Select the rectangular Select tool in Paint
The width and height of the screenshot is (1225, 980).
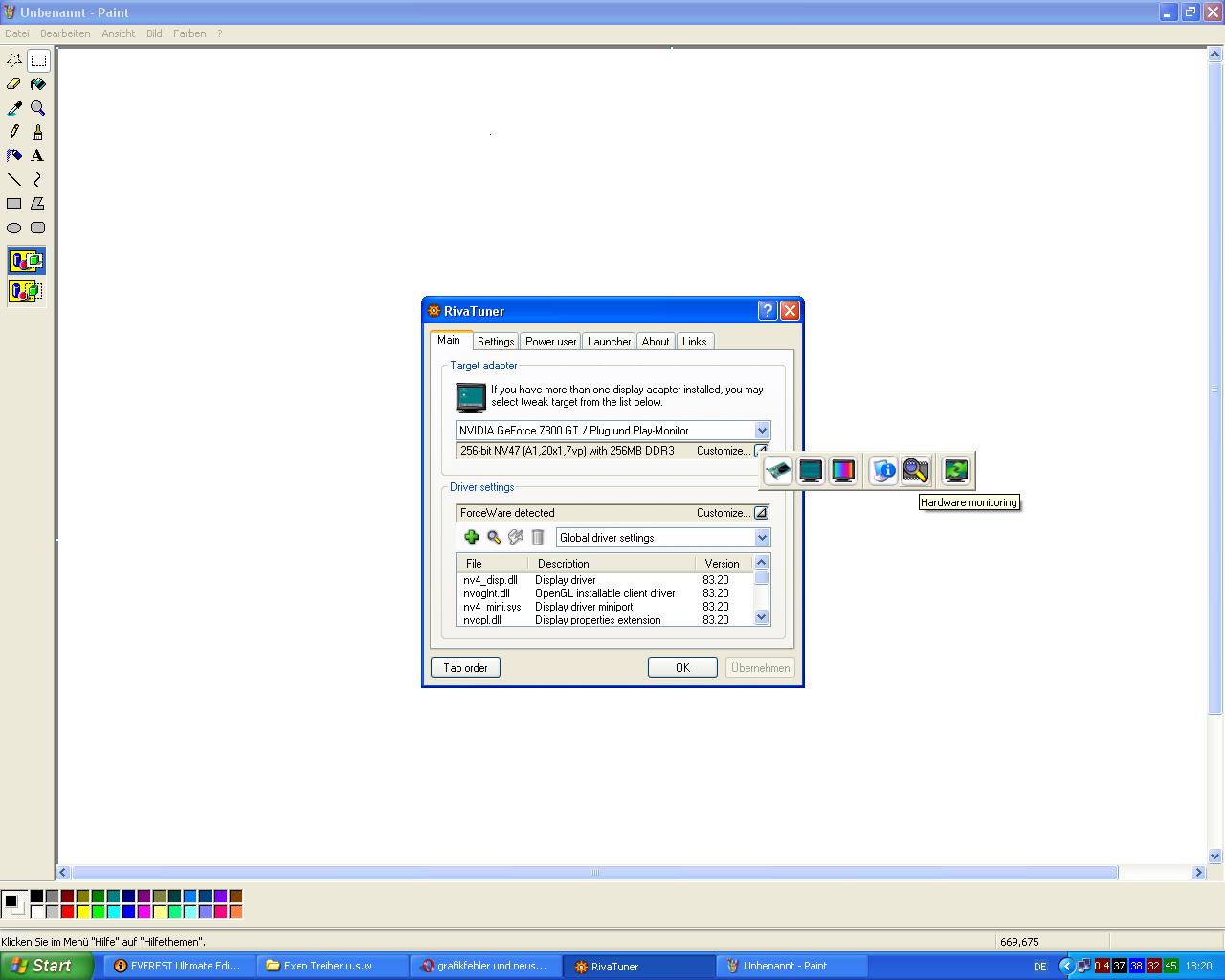38,60
